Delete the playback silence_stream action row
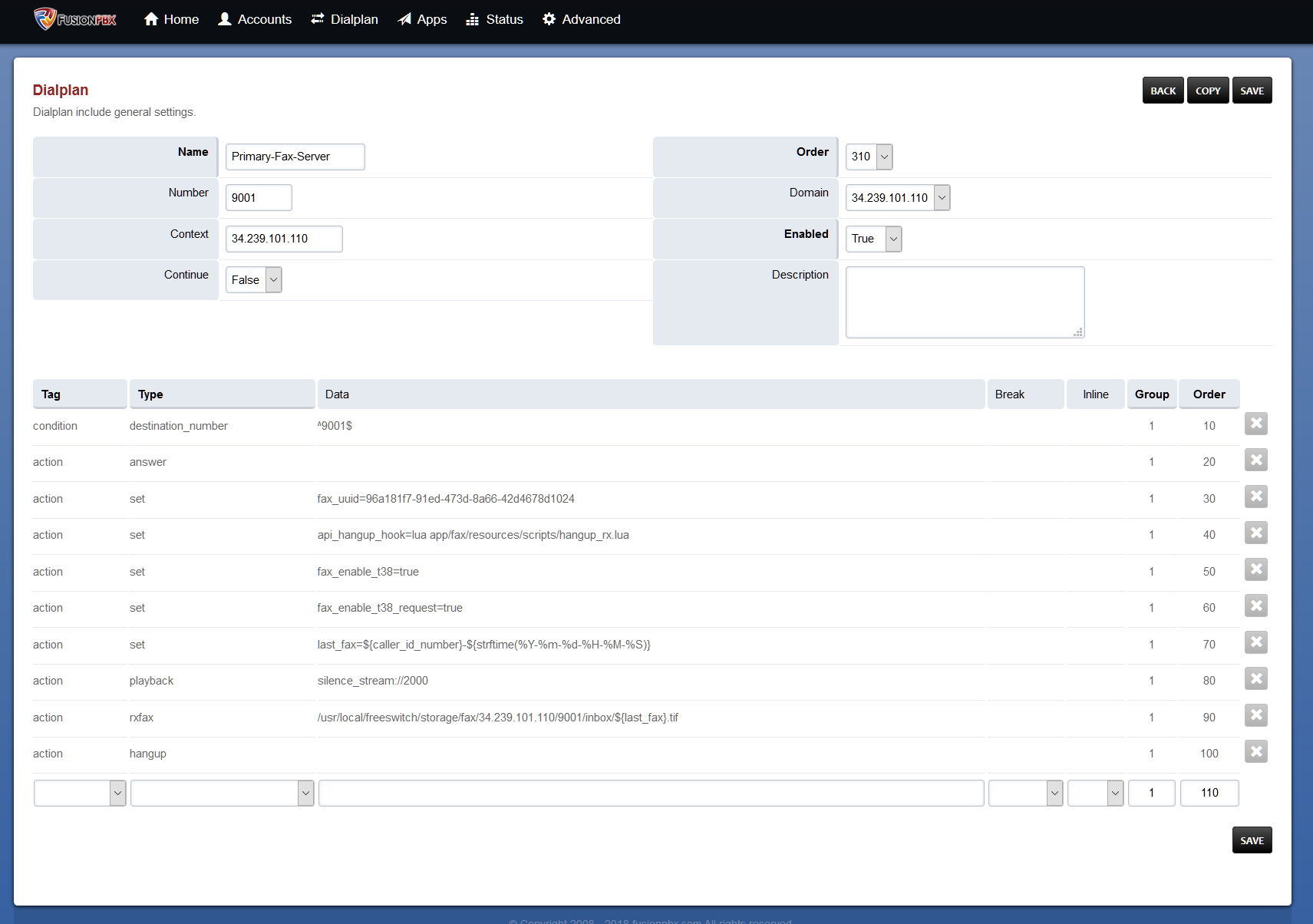 coord(1256,678)
